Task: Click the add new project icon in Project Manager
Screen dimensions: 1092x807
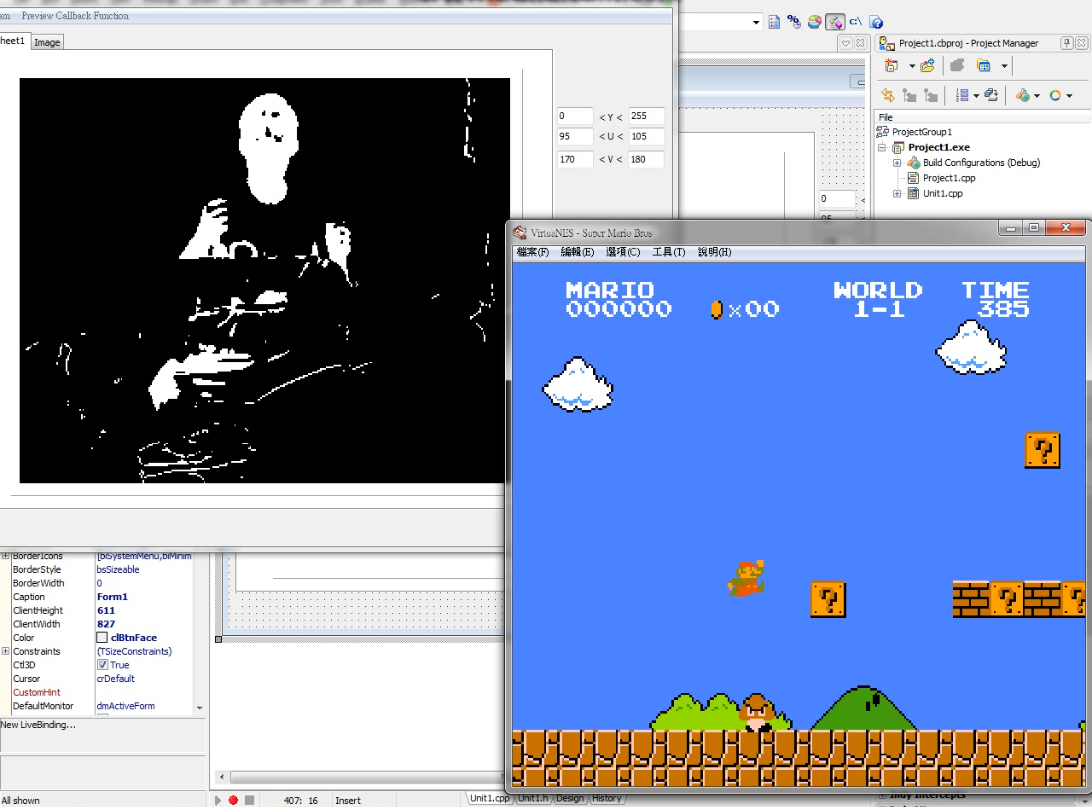Action: tap(891, 65)
